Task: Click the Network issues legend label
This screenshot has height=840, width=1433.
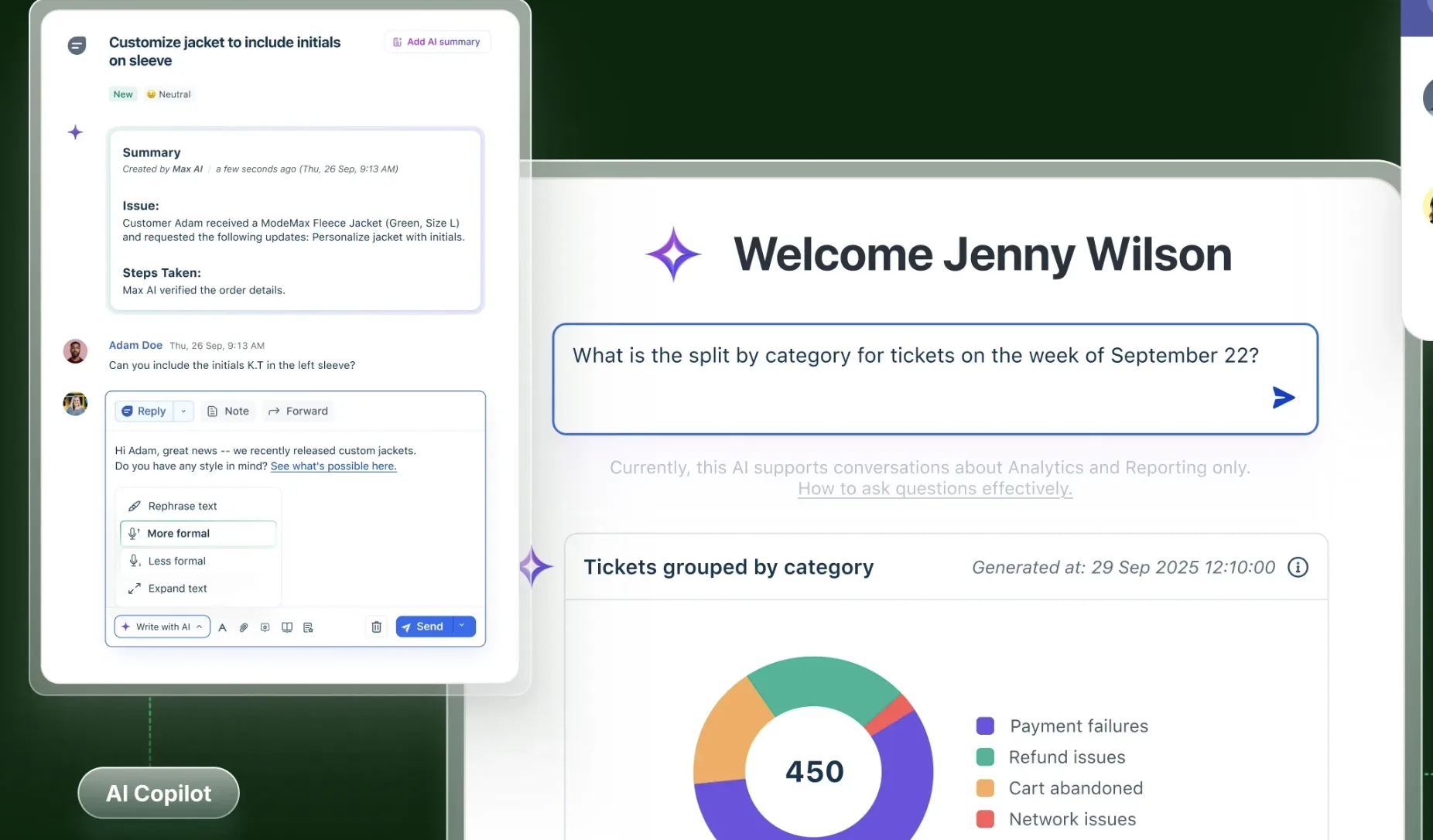Action: pos(1072,819)
